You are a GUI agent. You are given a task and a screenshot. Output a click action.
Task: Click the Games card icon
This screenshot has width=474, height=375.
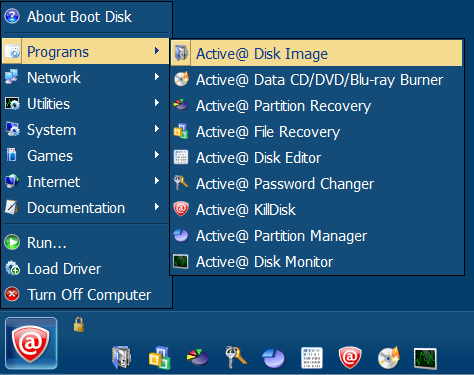tap(12, 155)
